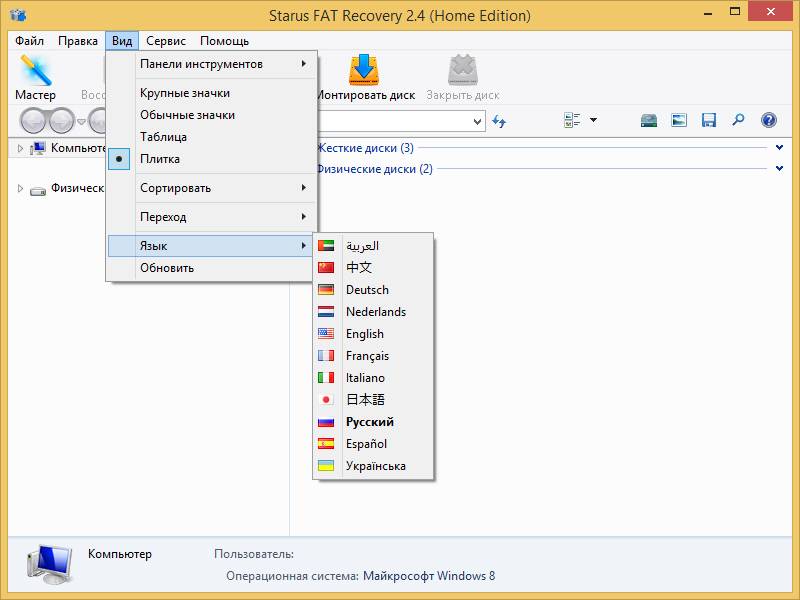Click the Монтировать диск toolbar icon
This screenshot has width=800, height=600.
tap(366, 78)
